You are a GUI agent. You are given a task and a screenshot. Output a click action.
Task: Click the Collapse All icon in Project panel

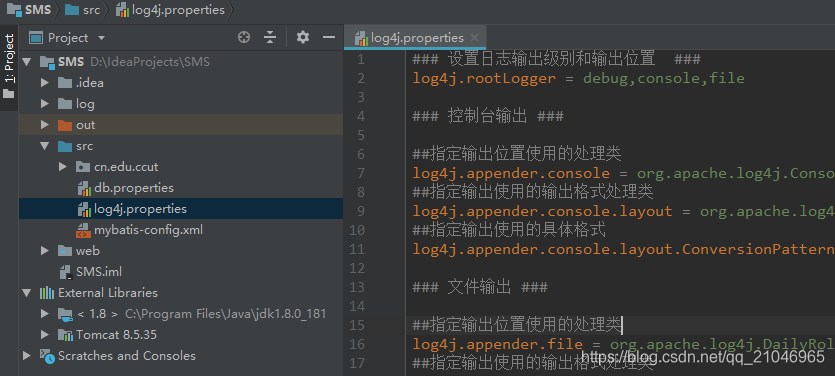coord(271,37)
